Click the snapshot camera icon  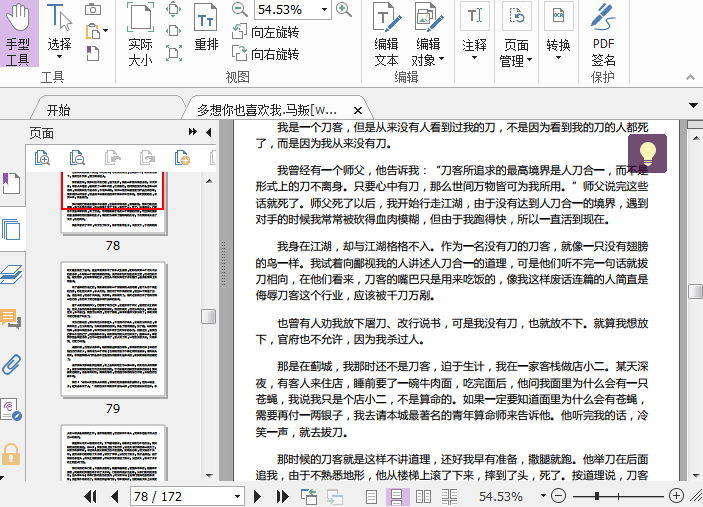[93, 9]
